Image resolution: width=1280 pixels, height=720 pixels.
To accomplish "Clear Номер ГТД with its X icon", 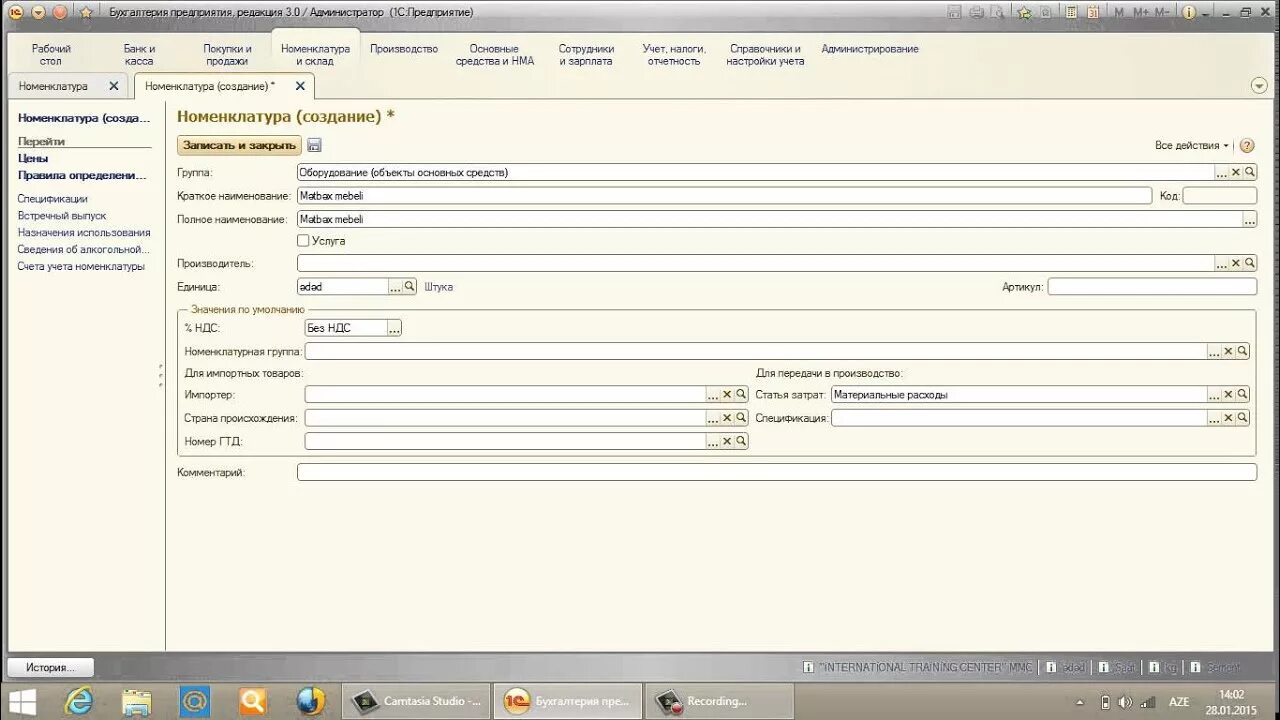I will (727, 440).
